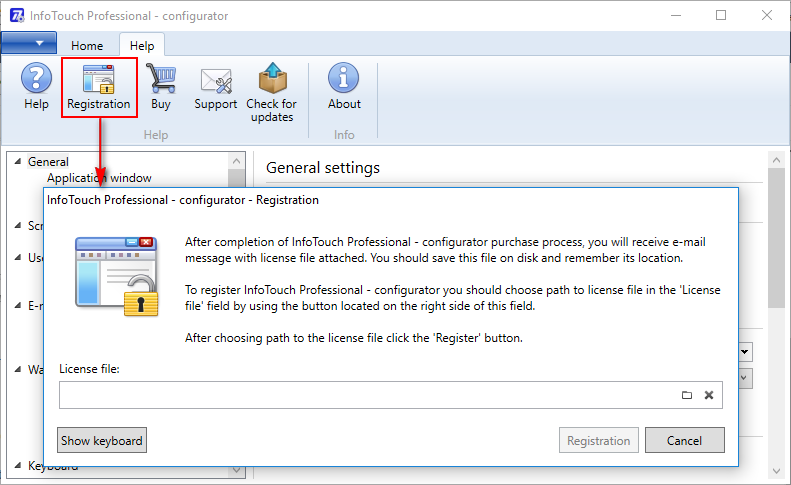
Task: Click the Show keyboard button
Action: pyautogui.click(x=102, y=440)
